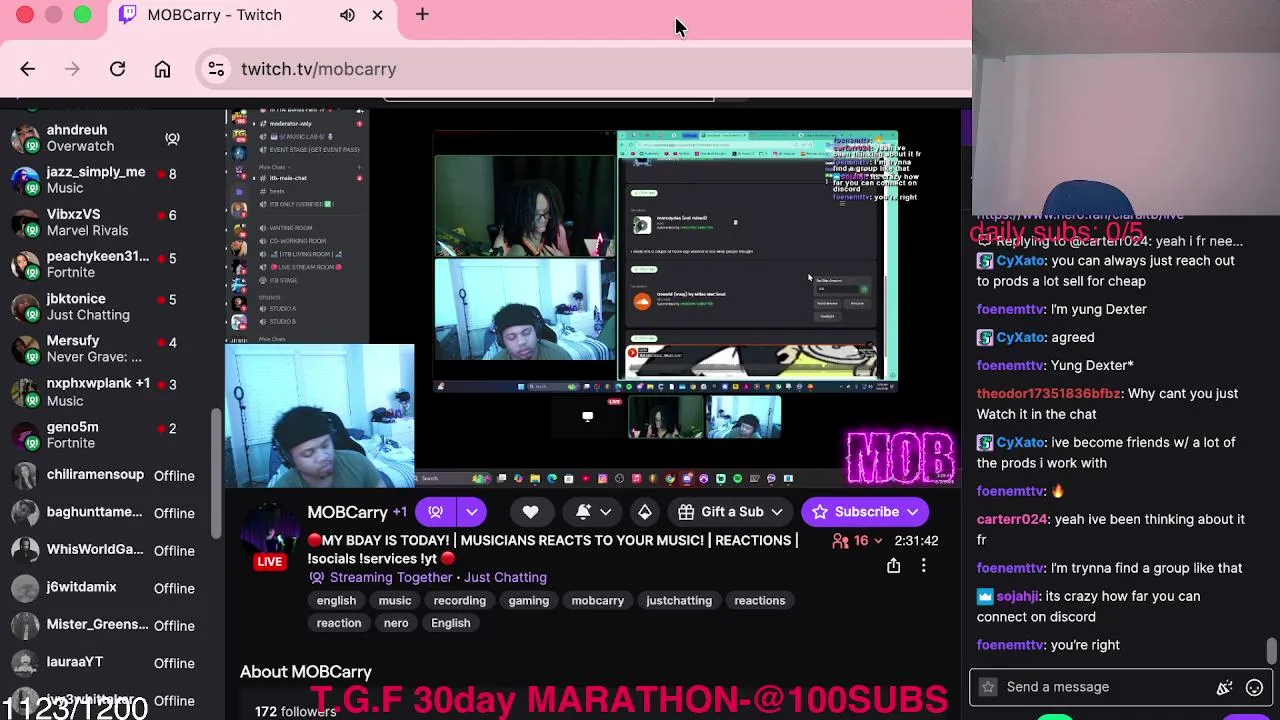Open a new browser tab
This screenshot has height=720, width=1280.
(x=422, y=15)
